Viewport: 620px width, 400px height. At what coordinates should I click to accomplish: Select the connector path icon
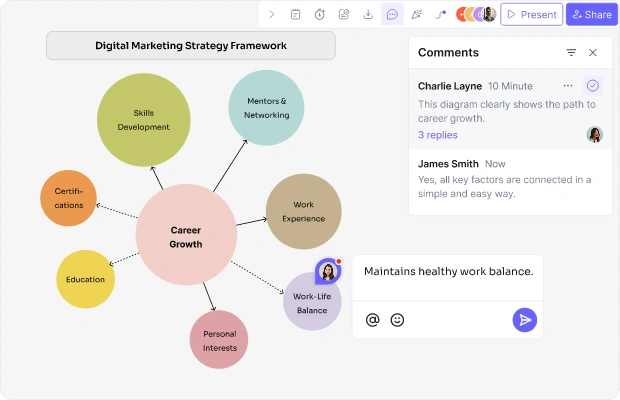440,15
